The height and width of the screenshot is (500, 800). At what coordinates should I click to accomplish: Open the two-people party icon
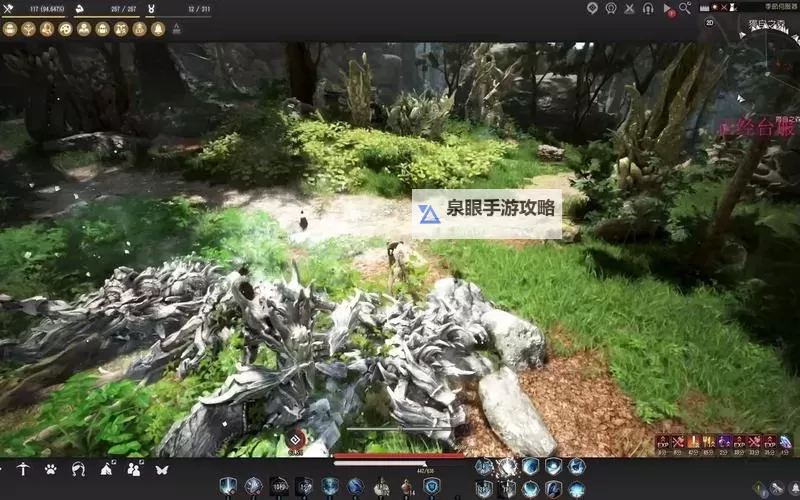tap(134, 469)
